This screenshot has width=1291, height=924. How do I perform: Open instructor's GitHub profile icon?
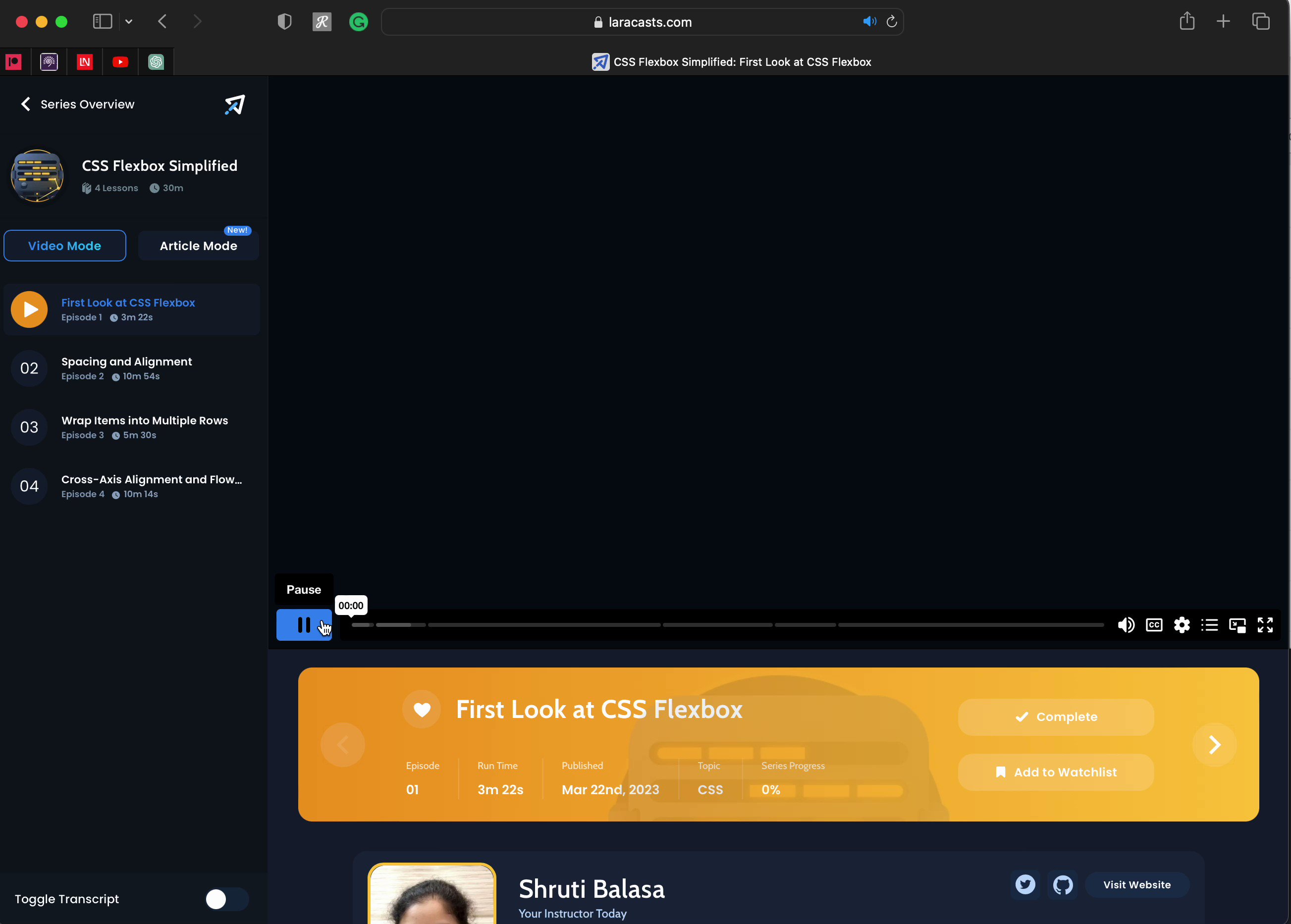(1062, 884)
